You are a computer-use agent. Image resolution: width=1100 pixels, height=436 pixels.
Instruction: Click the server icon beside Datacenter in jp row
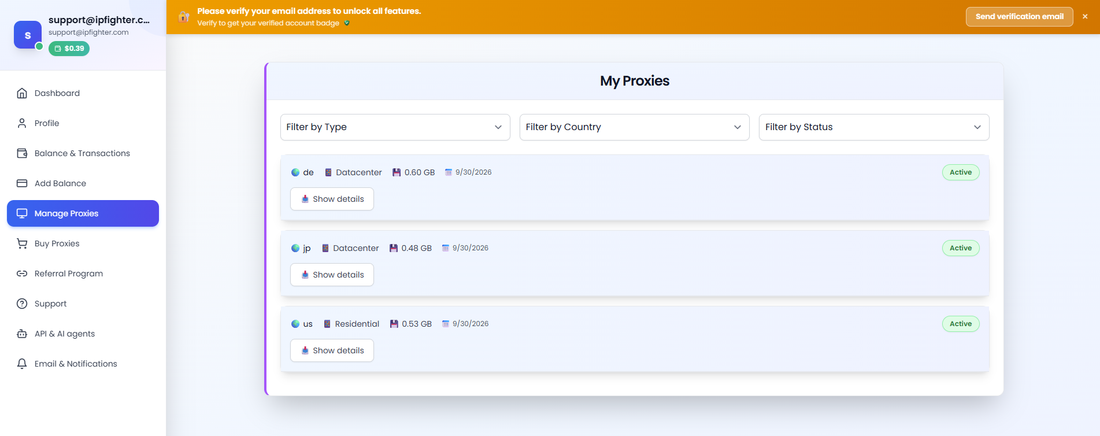[x=325, y=248]
